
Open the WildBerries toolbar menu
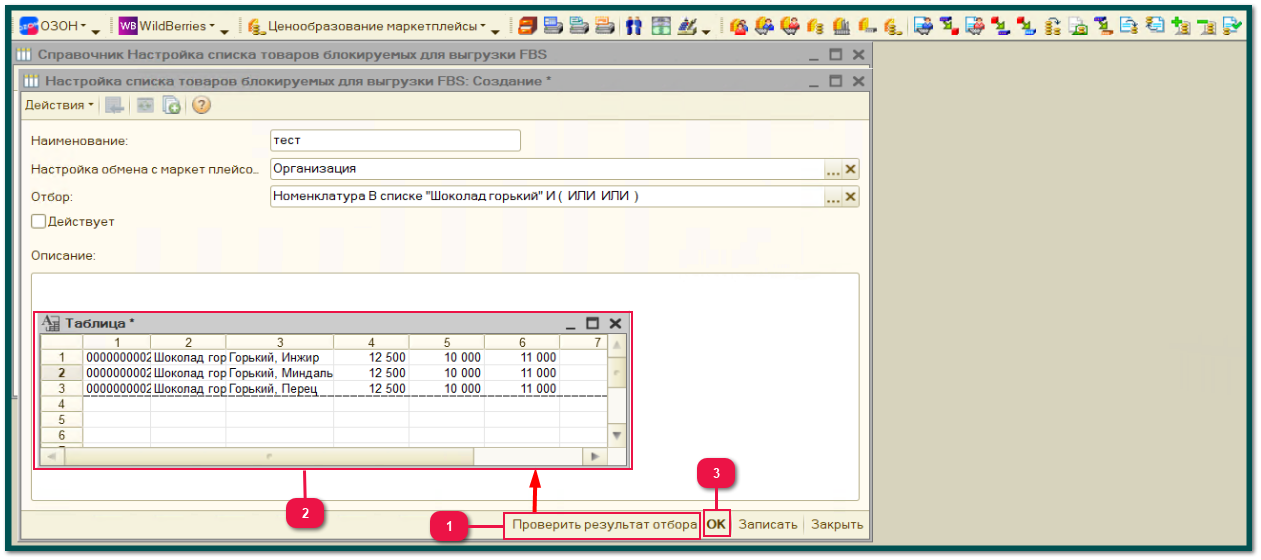(x=166, y=26)
